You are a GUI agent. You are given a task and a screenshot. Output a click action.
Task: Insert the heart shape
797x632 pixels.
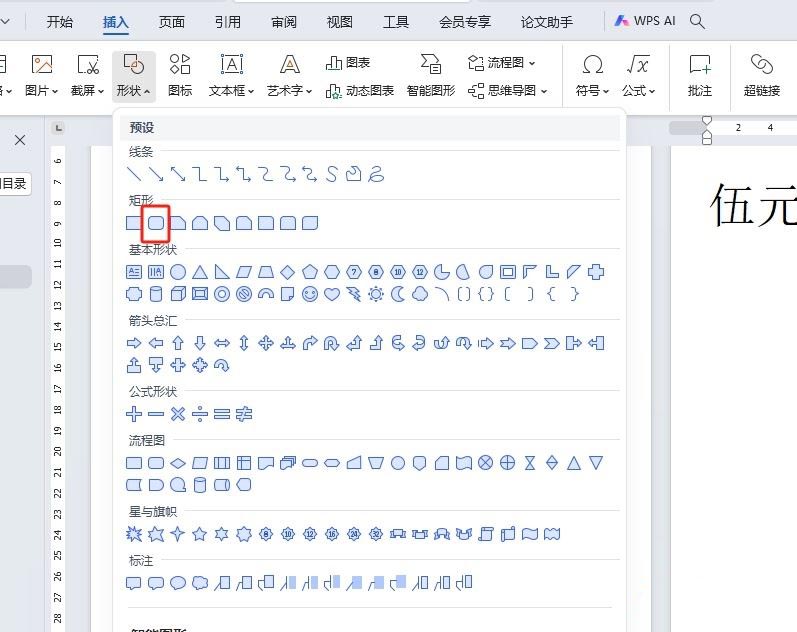pyautogui.click(x=332, y=294)
